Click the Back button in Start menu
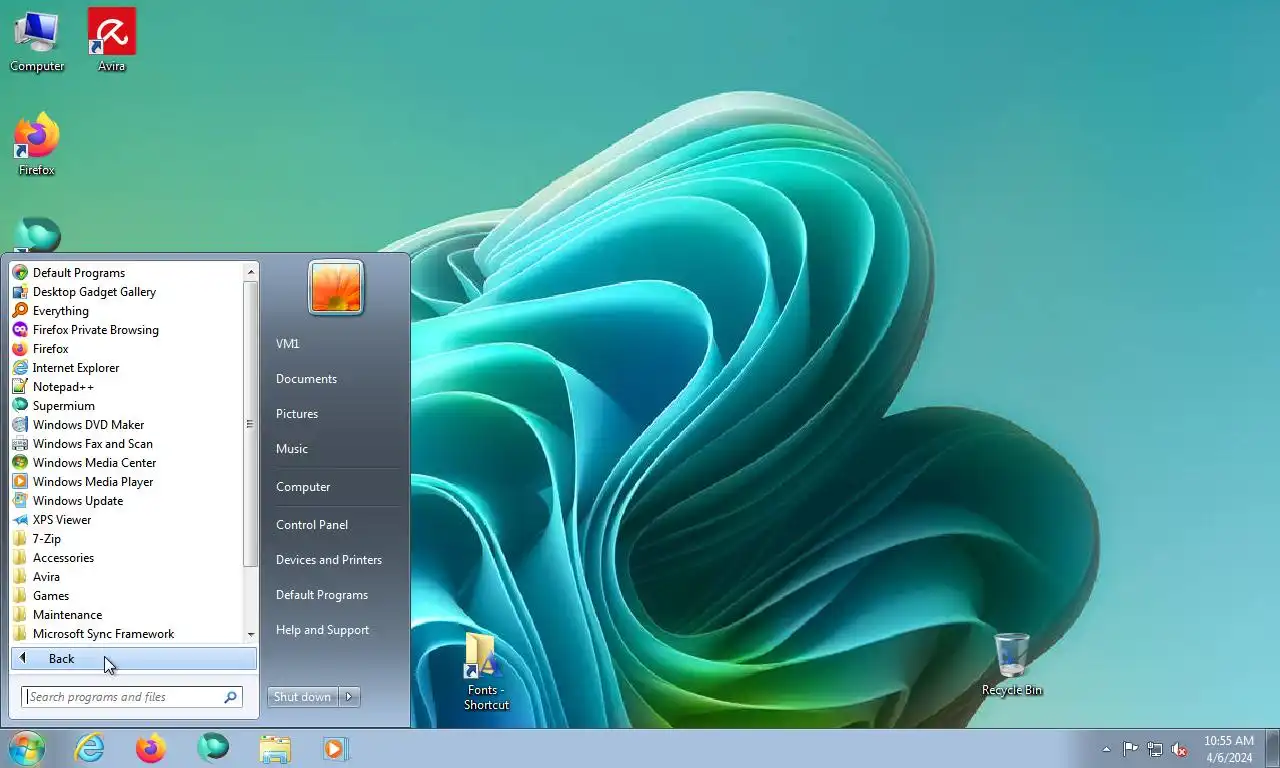This screenshot has height=768, width=1280. click(x=134, y=659)
